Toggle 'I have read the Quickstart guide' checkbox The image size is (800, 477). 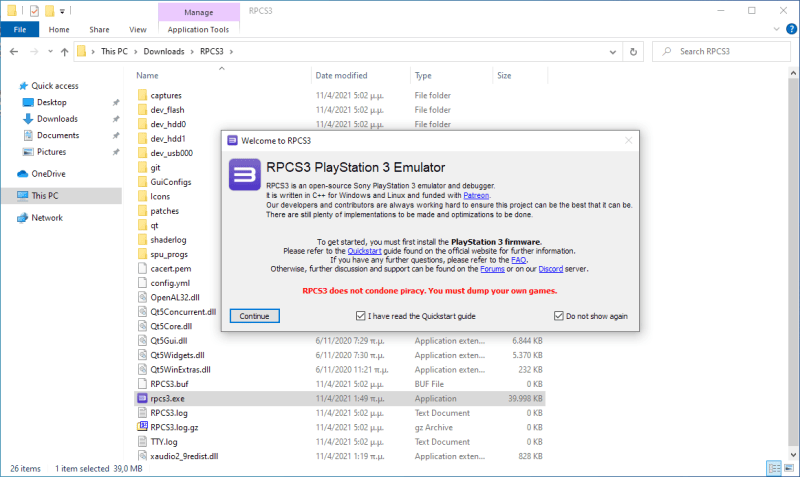361,316
